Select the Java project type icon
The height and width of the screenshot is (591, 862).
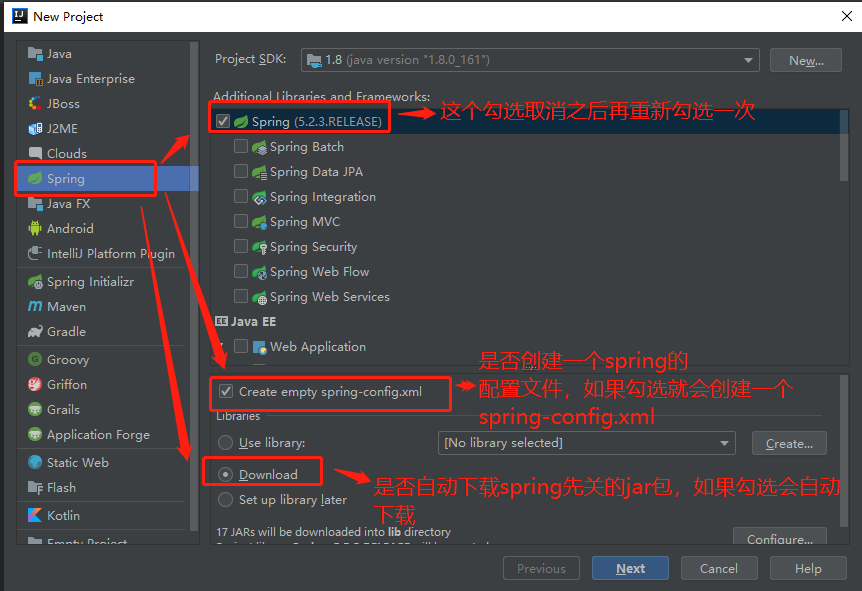35,54
